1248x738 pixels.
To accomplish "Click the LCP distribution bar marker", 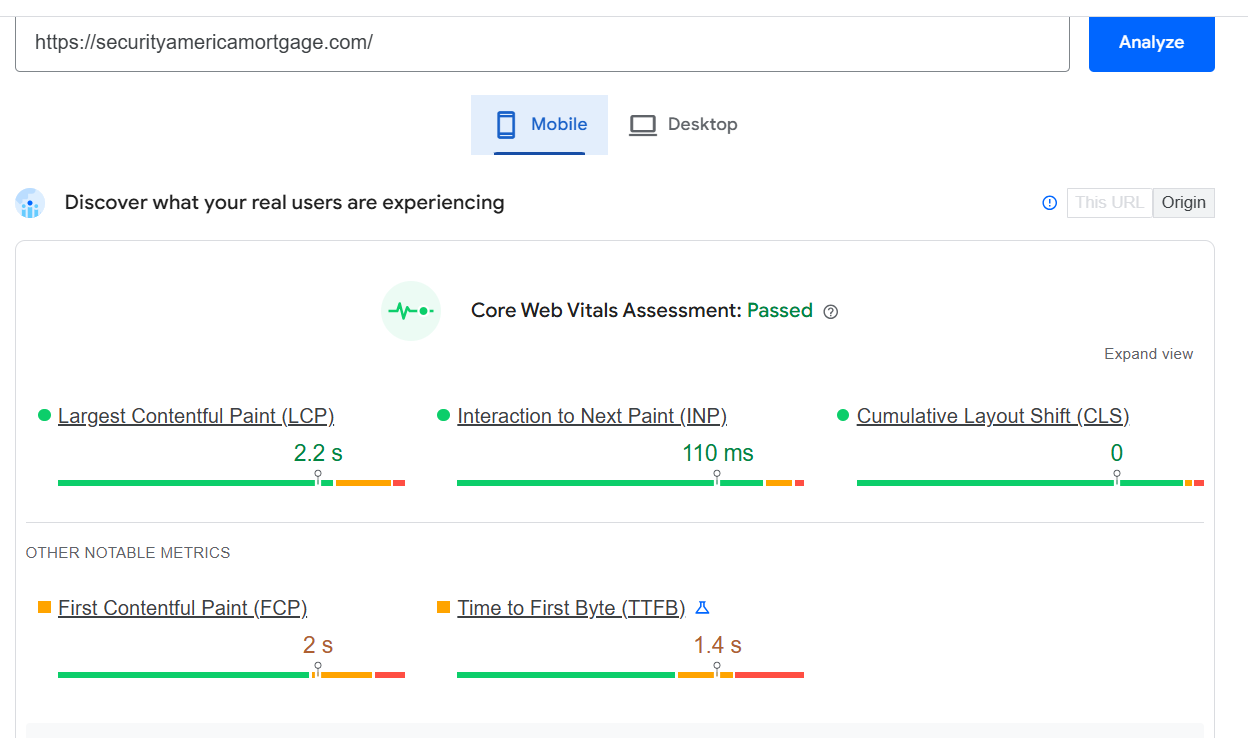I will coord(318,477).
